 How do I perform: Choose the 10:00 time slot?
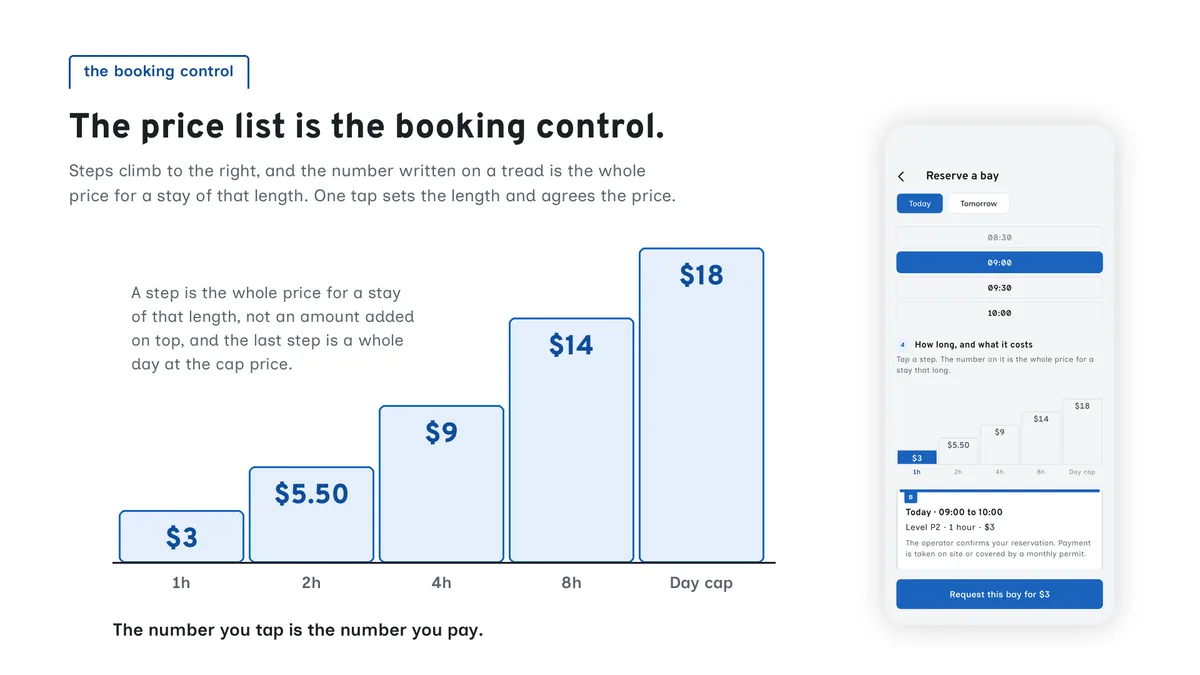coord(999,313)
